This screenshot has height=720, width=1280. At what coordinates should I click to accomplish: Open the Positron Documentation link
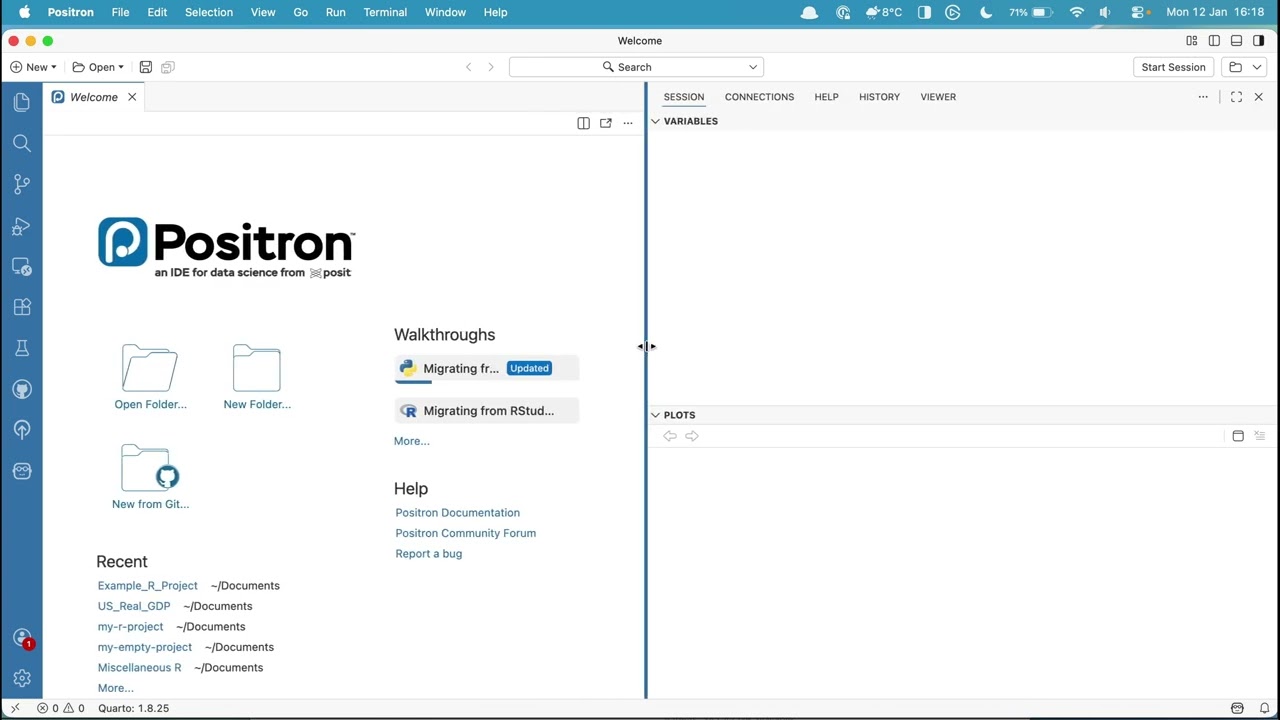click(457, 513)
